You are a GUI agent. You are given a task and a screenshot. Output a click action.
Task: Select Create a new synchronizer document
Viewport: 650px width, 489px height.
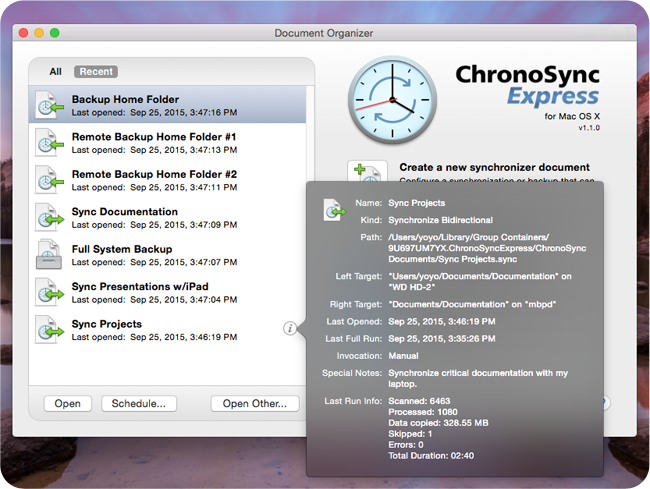[x=494, y=167]
